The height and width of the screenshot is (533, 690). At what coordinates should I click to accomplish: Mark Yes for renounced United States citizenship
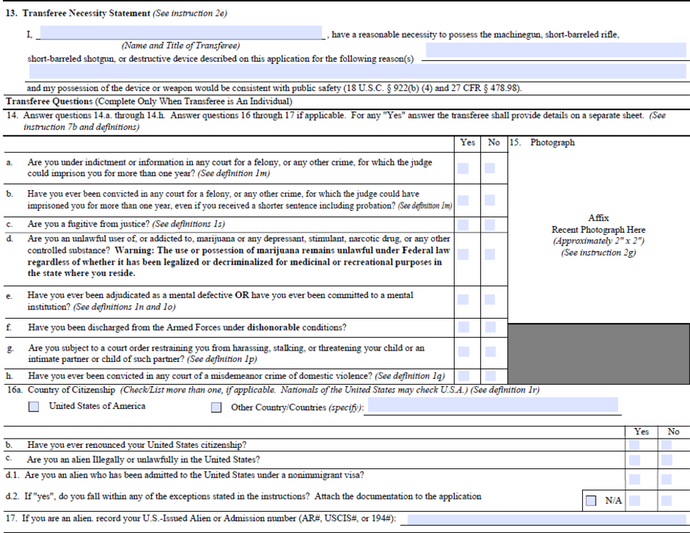click(x=634, y=444)
